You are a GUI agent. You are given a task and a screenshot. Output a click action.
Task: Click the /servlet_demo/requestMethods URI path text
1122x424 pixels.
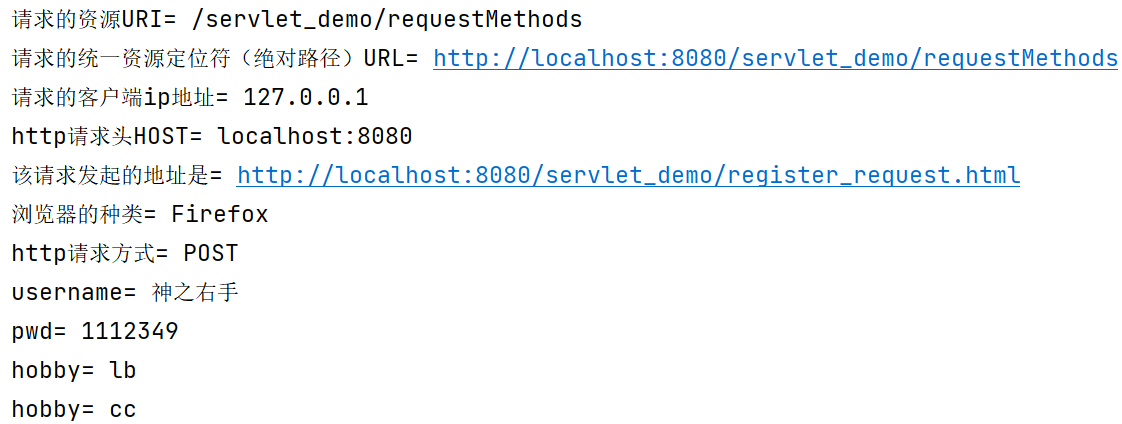pyautogui.click(x=387, y=19)
